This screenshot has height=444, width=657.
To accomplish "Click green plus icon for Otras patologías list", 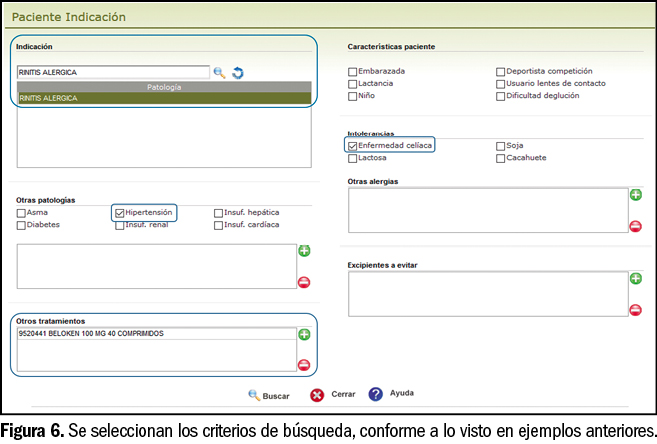I will [304, 251].
